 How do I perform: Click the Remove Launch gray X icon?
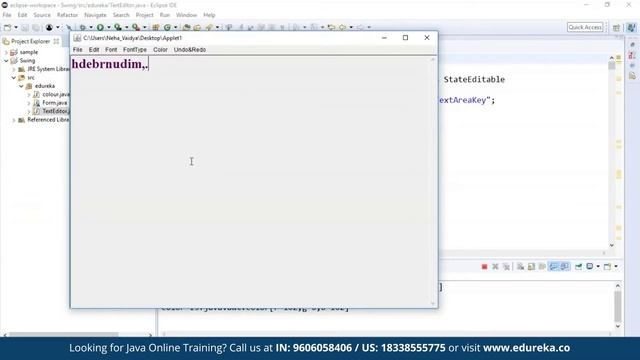pos(495,267)
